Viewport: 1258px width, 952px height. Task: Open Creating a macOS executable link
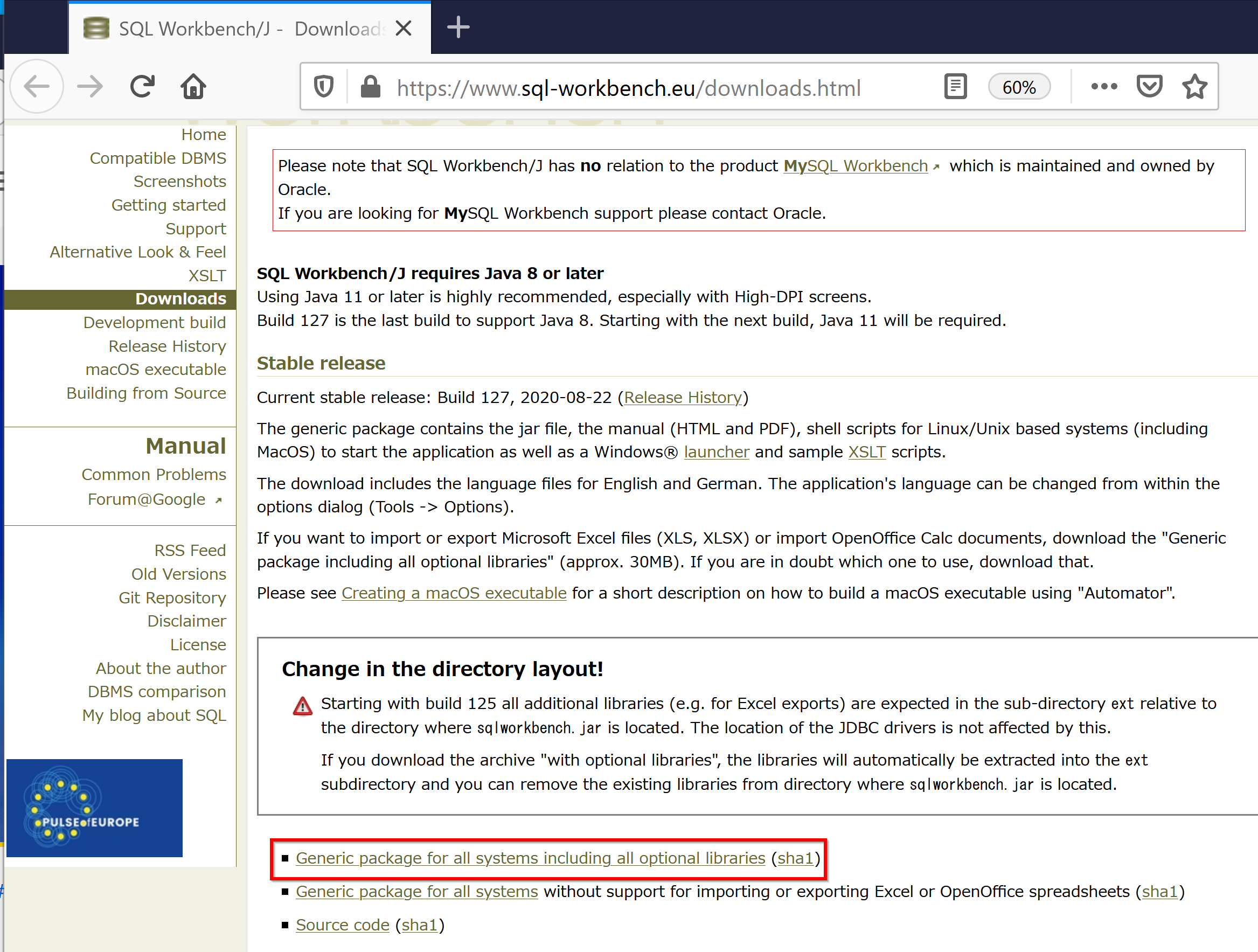(454, 593)
